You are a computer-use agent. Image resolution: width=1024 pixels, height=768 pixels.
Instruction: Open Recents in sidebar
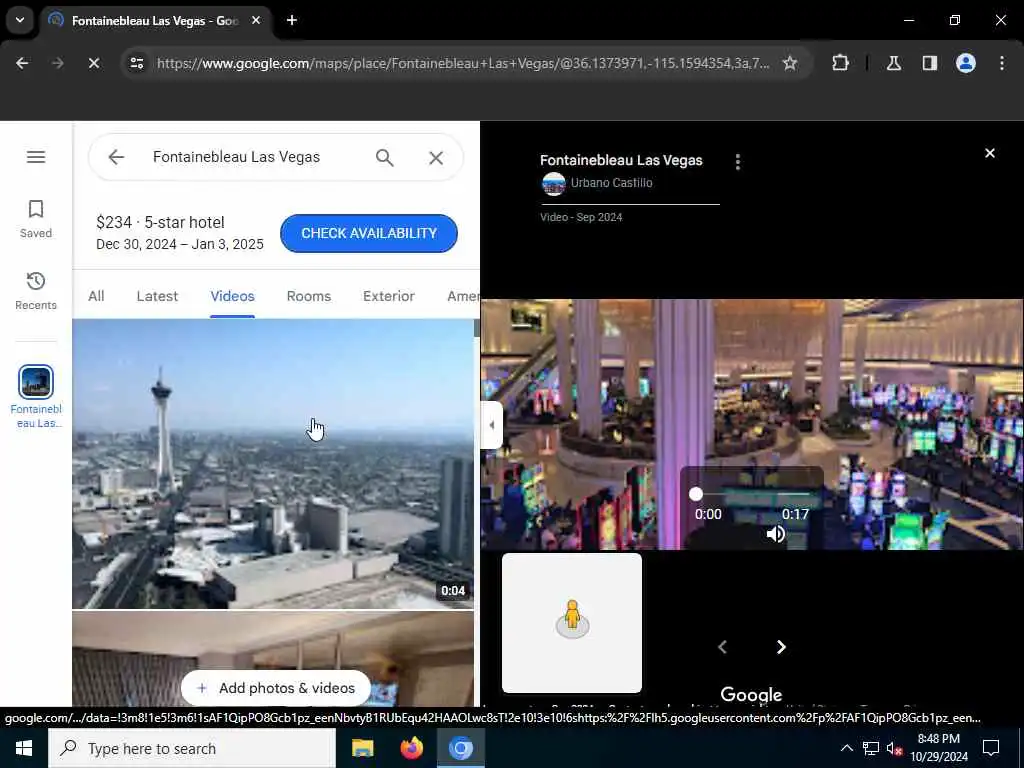pyautogui.click(x=36, y=291)
